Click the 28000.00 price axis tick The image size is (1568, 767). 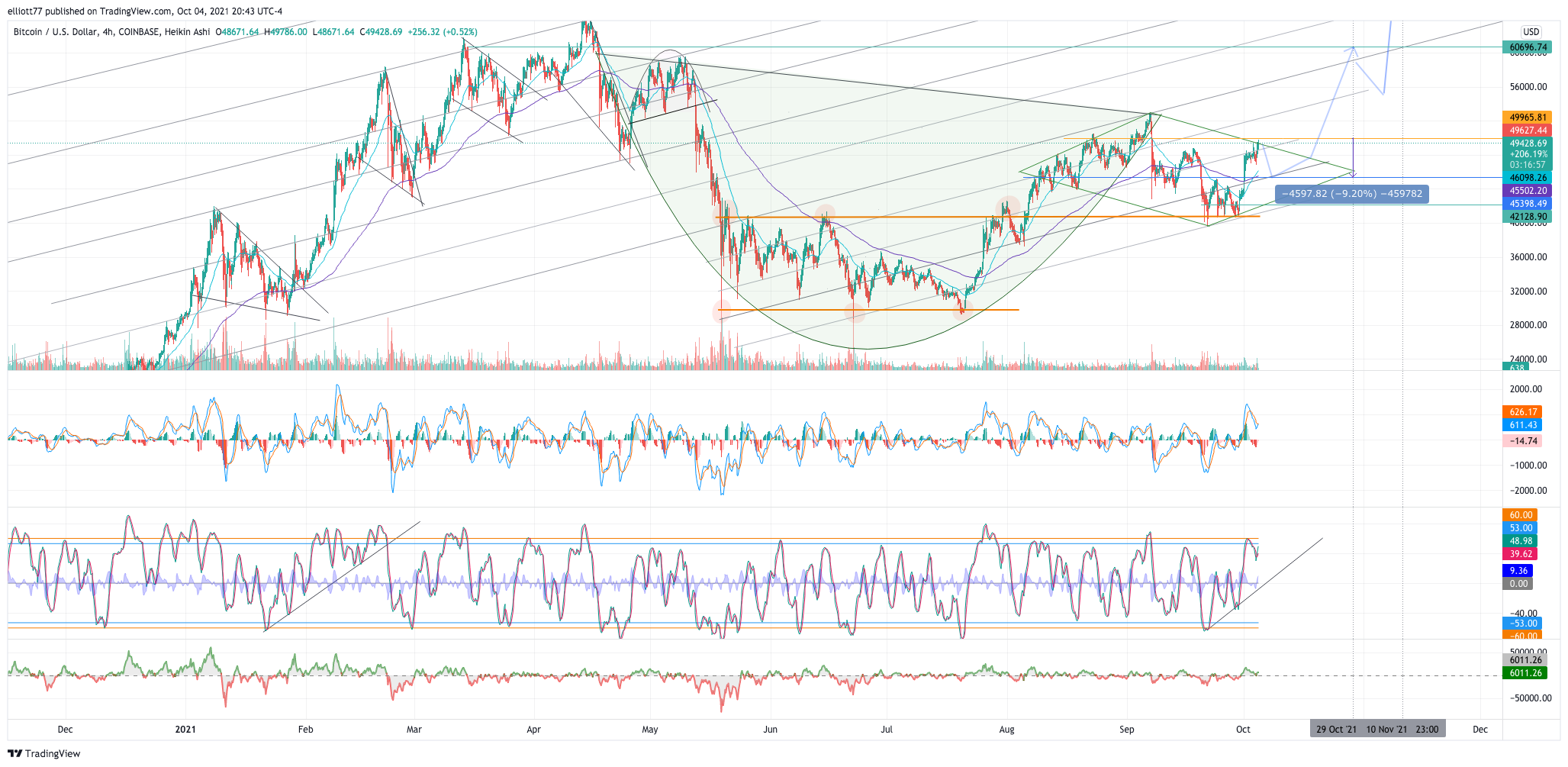[x=1528, y=325]
